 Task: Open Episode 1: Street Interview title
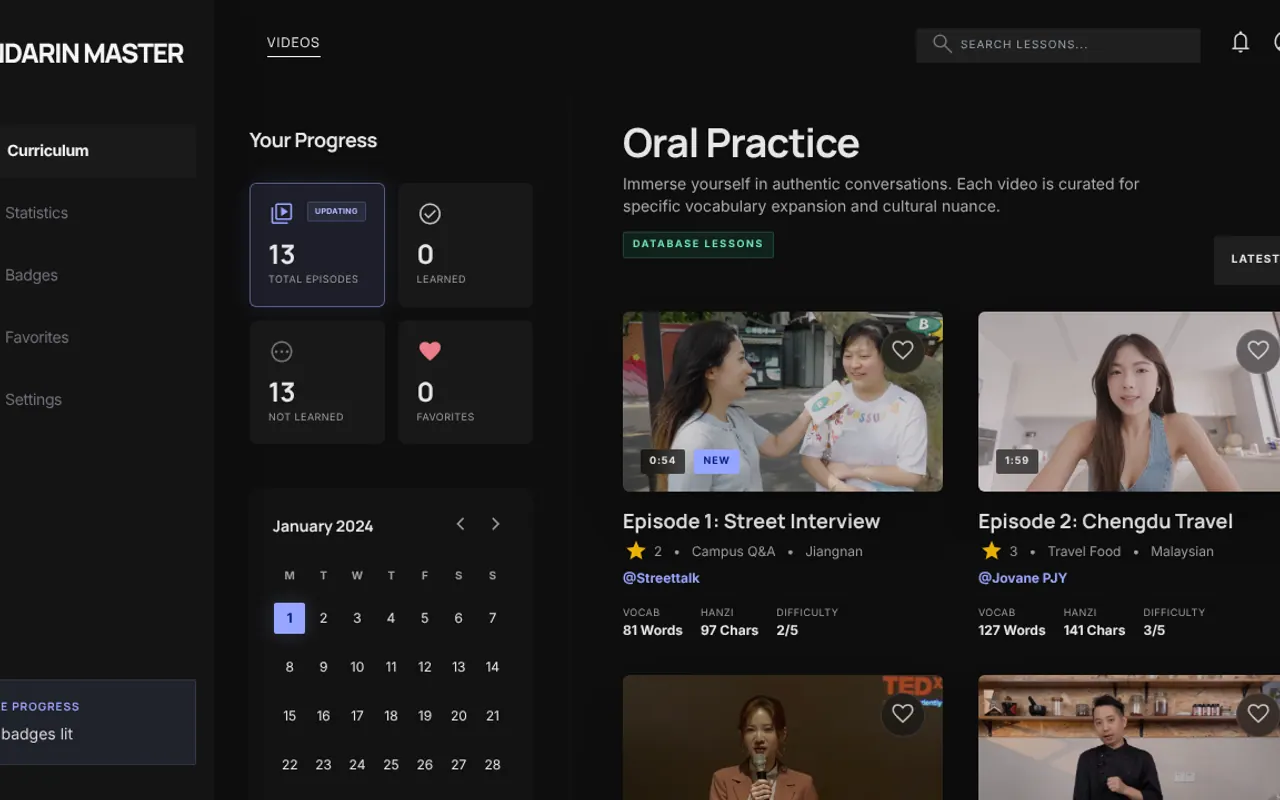[x=751, y=521]
